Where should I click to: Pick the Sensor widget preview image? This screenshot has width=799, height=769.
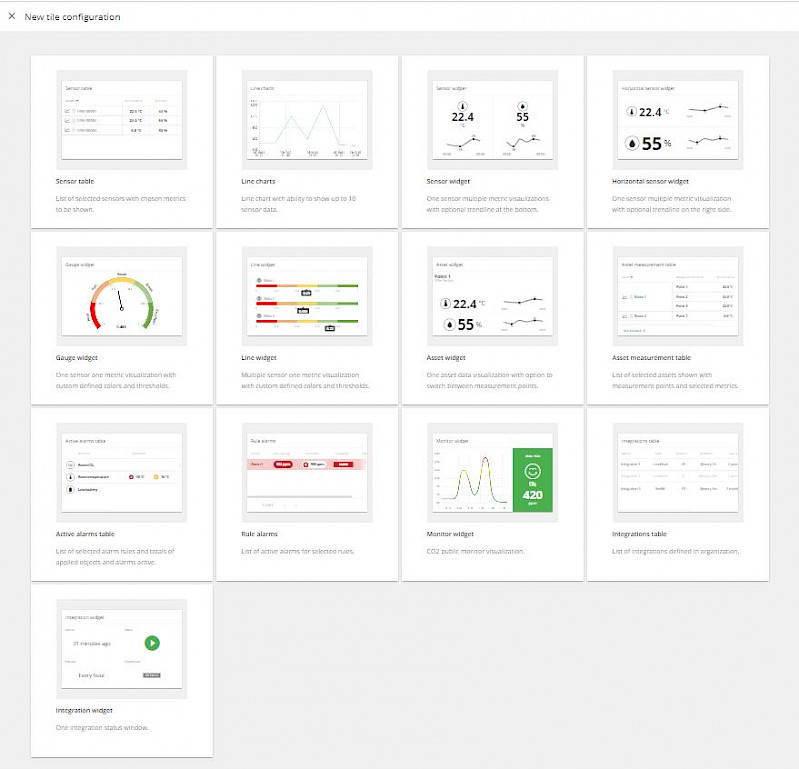pyautogui.click(x=493, y=119)
